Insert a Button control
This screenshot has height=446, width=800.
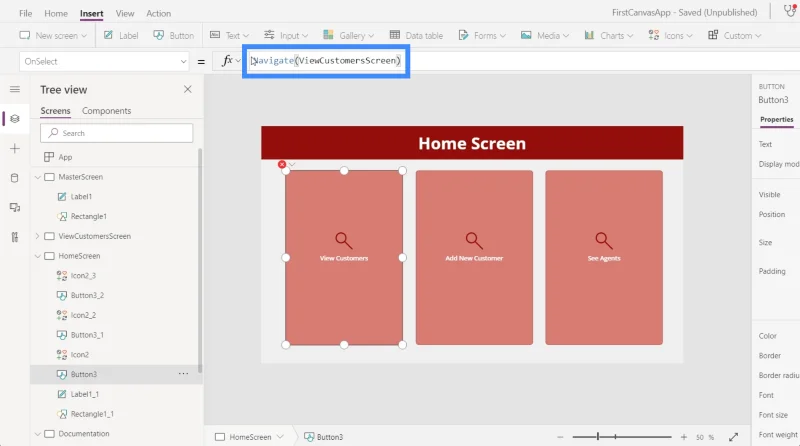[174, 35]
